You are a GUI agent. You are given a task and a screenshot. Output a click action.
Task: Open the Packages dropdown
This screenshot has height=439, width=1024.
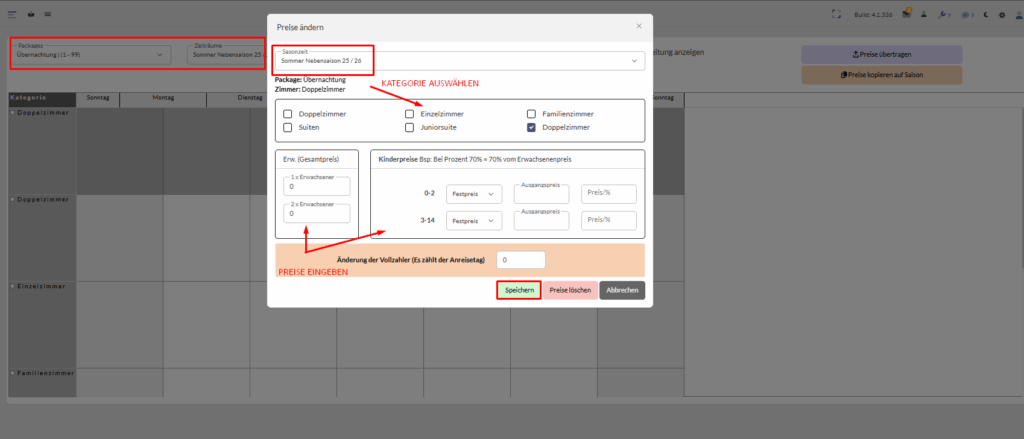89,54
